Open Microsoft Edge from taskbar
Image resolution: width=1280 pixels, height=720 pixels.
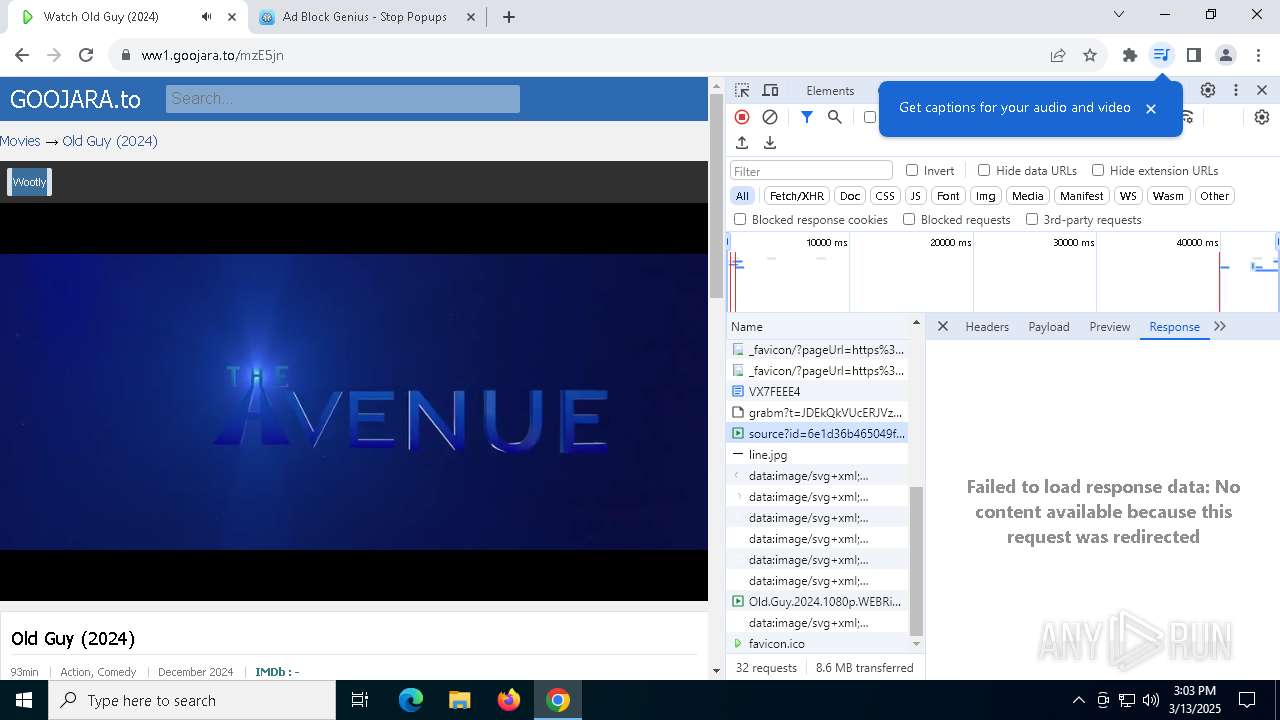click(410, 700)
